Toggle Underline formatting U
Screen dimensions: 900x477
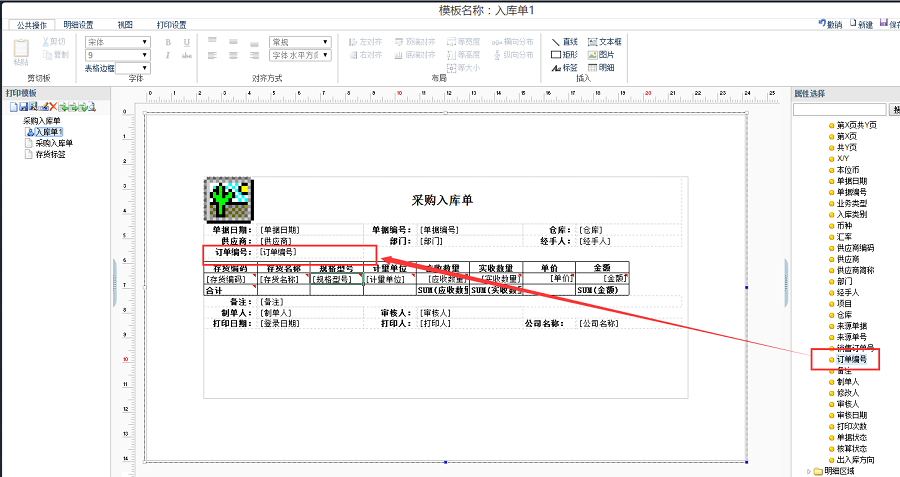[187, 42]
